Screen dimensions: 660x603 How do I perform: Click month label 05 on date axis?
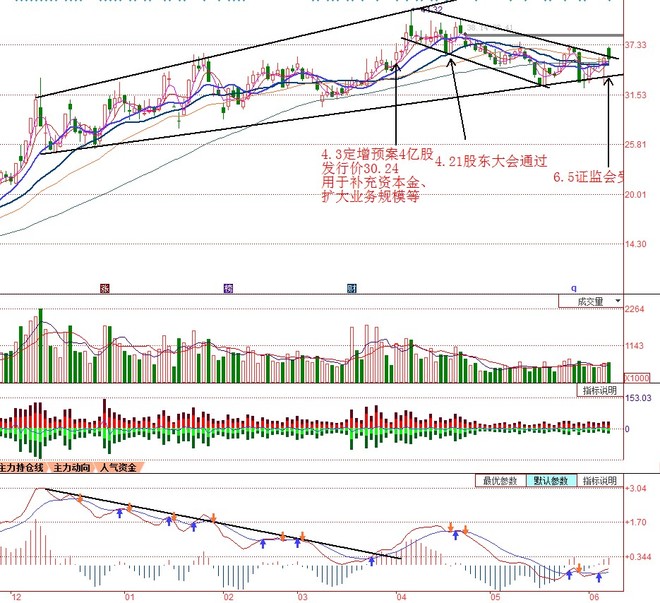tap(495, 597)
